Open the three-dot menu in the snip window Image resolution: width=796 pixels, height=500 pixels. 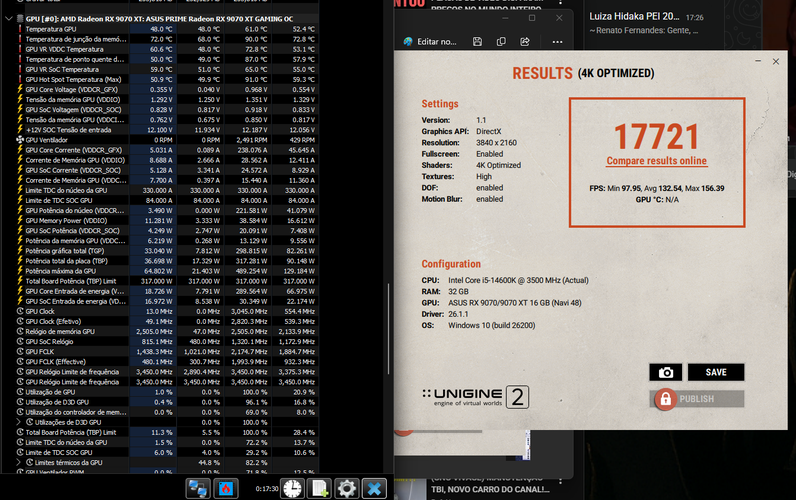click(557, 42)
